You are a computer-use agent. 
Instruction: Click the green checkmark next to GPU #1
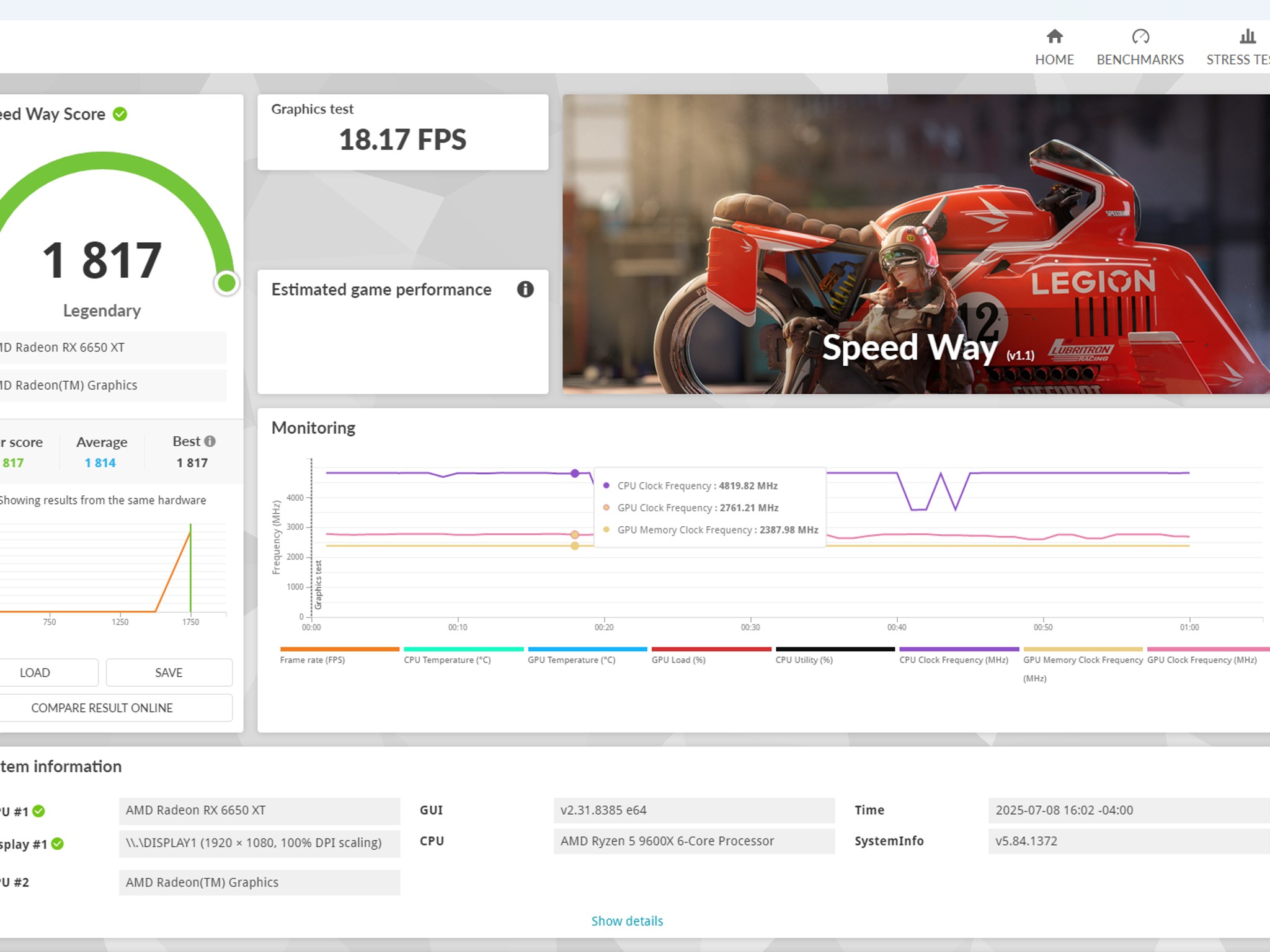click(x=38, y=811)
